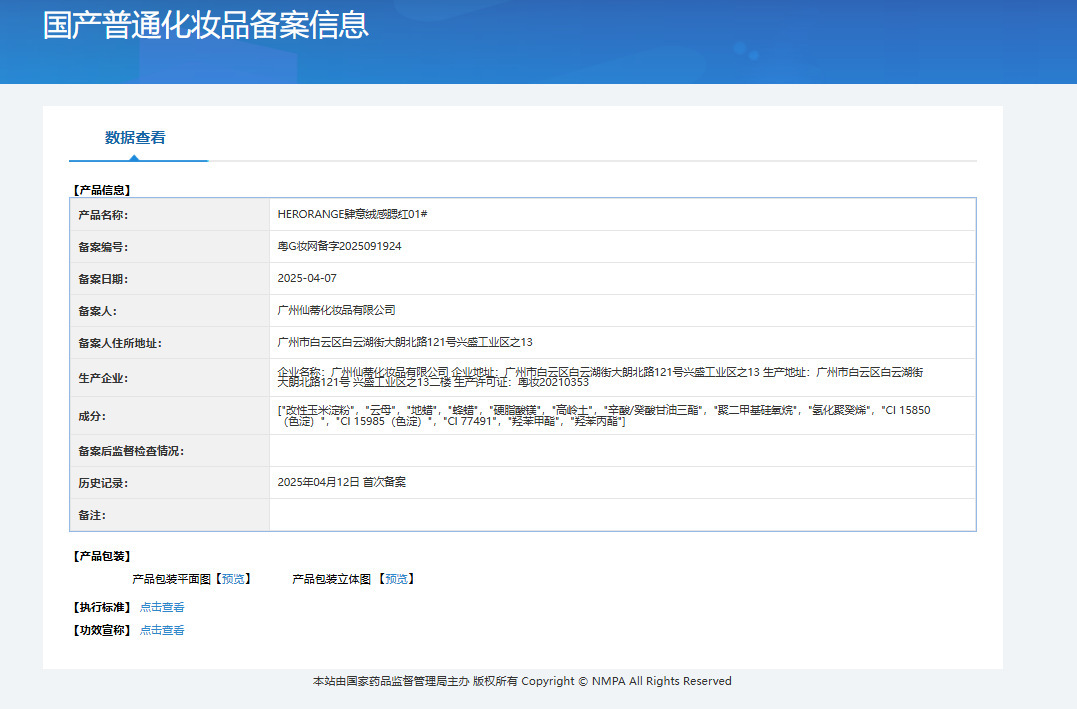Click the 国产普通化妆品备案信息 page title
The image size is (1077, 709).
coord(206,25)
